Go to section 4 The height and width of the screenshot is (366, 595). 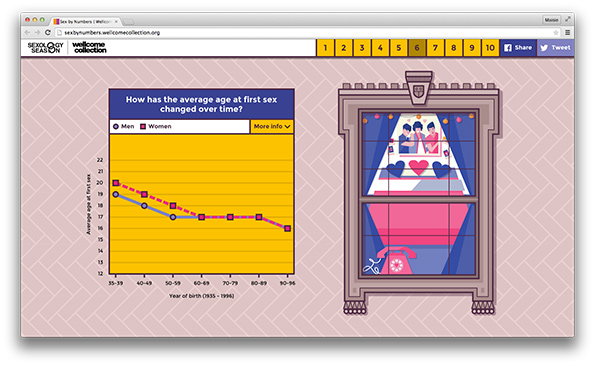(380, 48)
